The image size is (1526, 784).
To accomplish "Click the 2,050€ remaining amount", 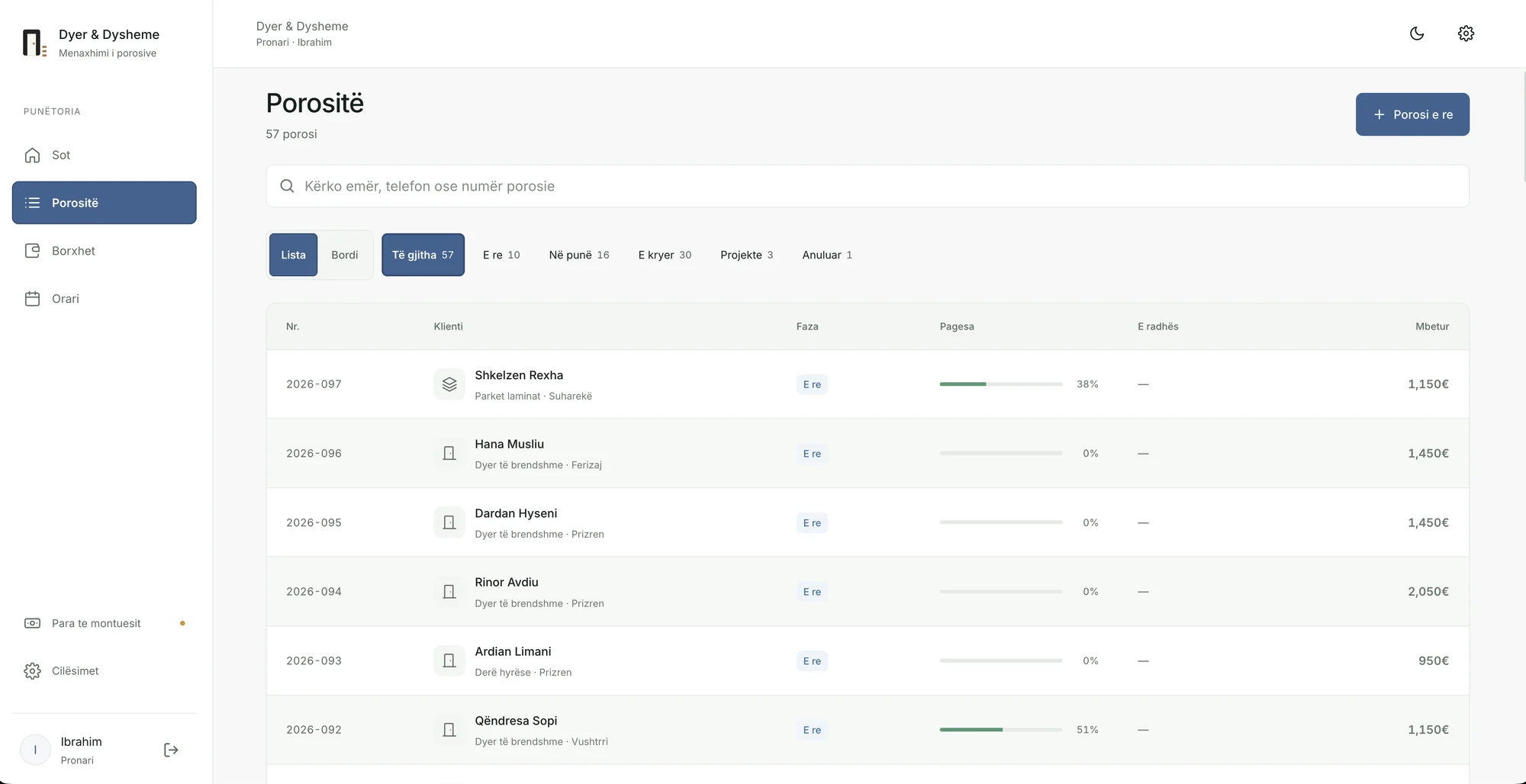I will pos(1428,592).
